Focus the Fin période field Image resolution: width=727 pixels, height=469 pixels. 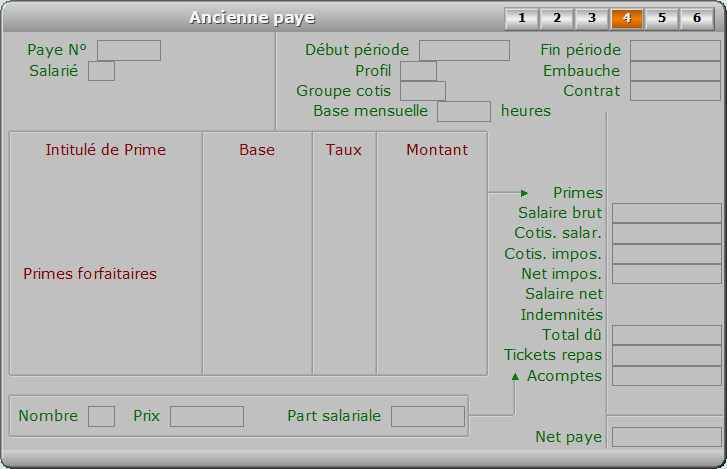click(676, 51)
